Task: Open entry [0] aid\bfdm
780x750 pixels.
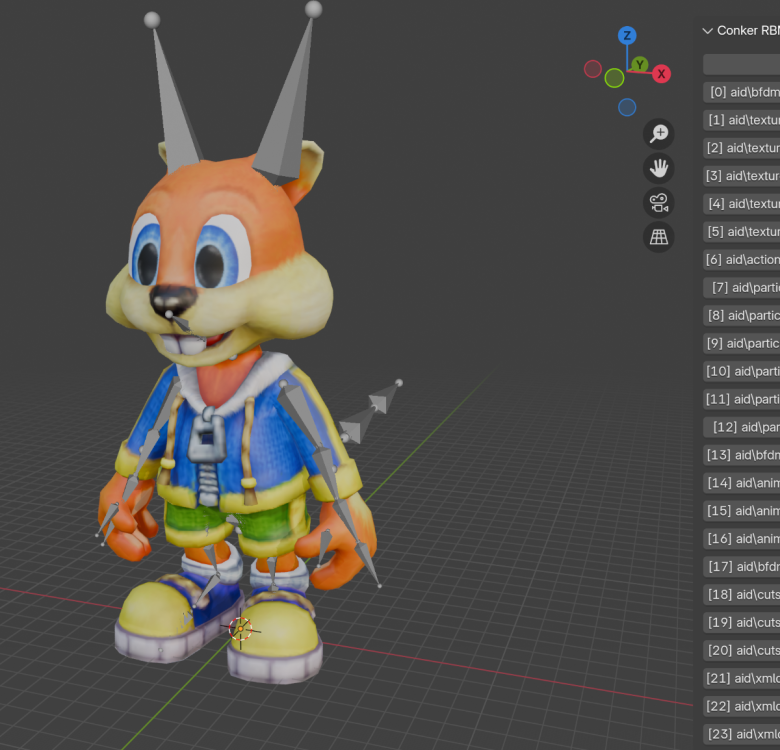Action: coord(741,92)
